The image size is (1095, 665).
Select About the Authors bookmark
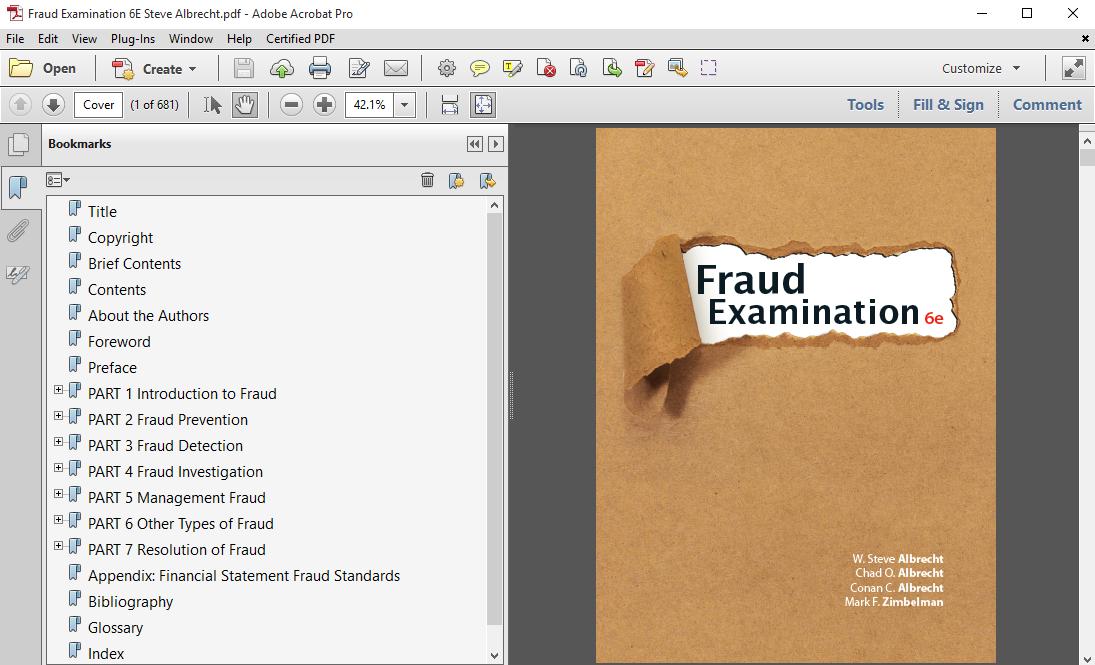click(x=148, y=316)
